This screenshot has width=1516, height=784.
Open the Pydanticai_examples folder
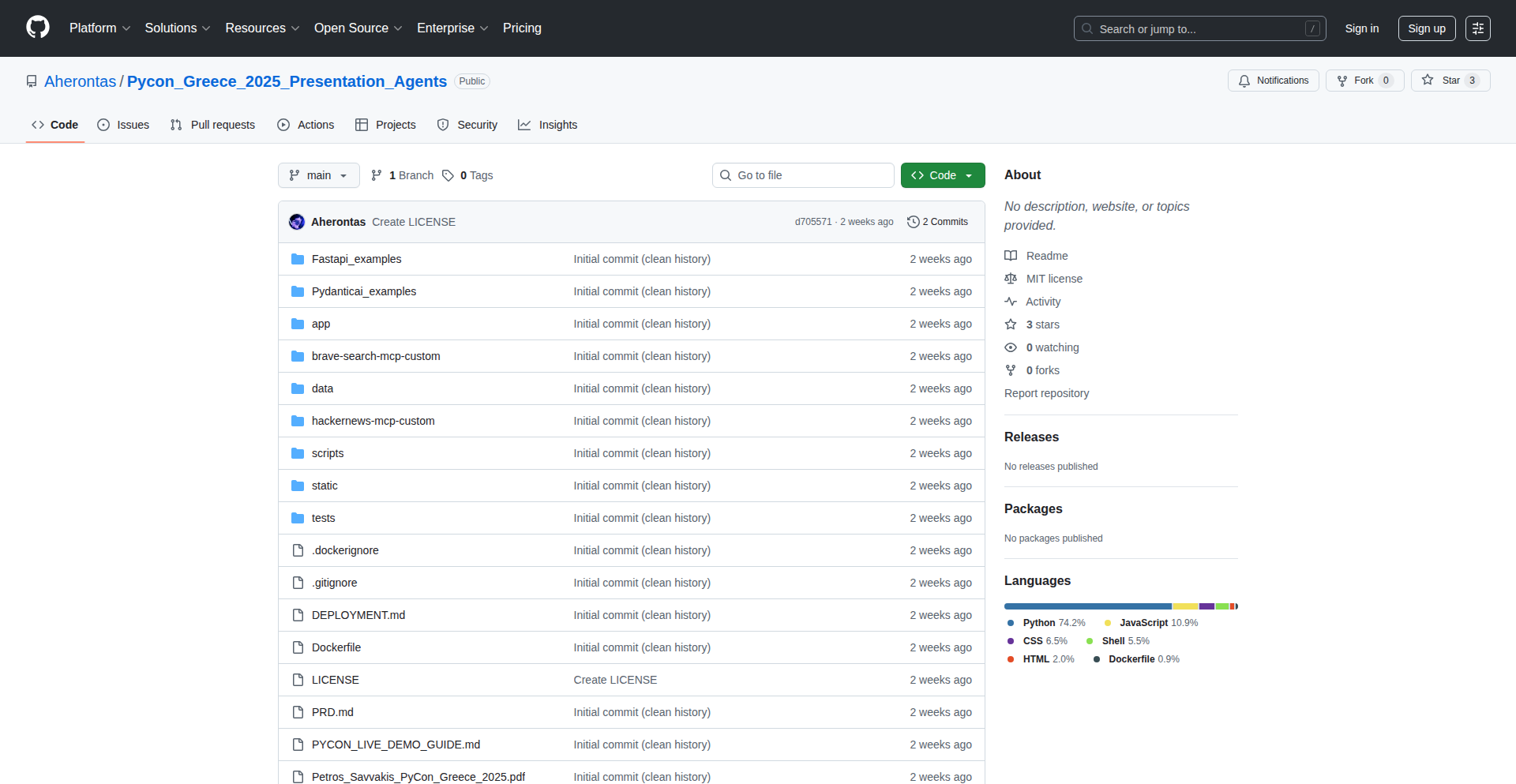(364, 291)
